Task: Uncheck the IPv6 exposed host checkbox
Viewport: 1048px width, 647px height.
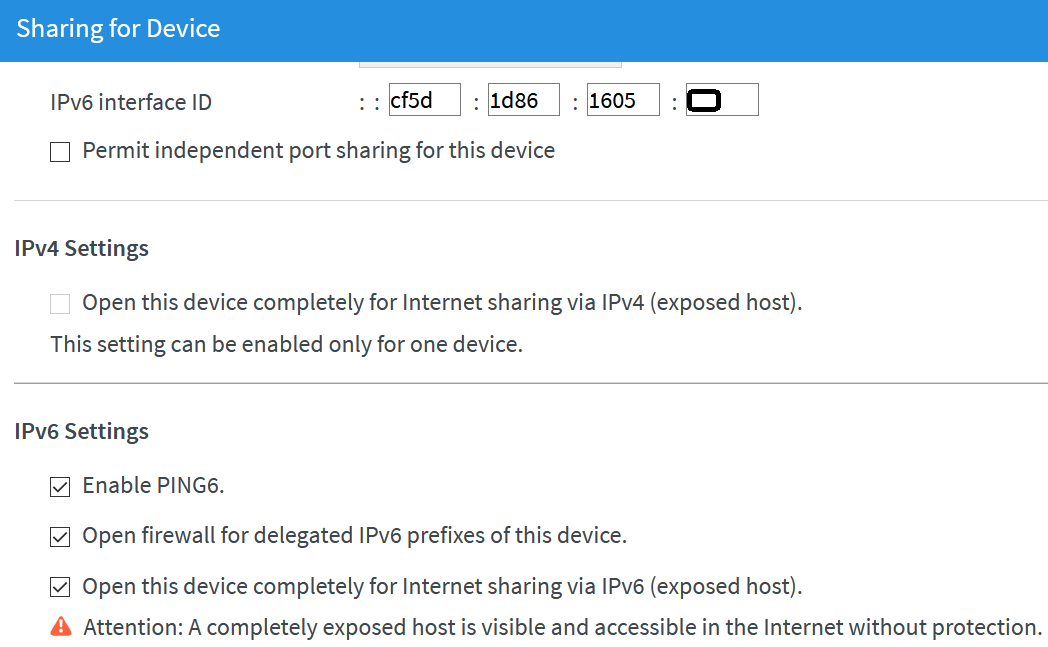Action: click(60, 588)
